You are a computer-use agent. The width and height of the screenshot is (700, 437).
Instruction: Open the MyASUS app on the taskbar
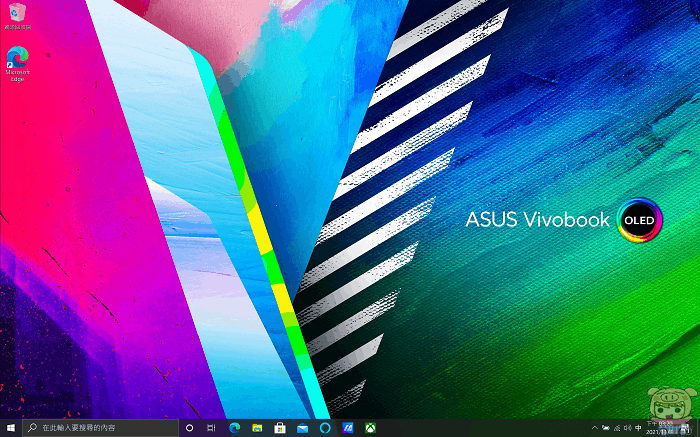pyautogui.click(x=348, y=428)
